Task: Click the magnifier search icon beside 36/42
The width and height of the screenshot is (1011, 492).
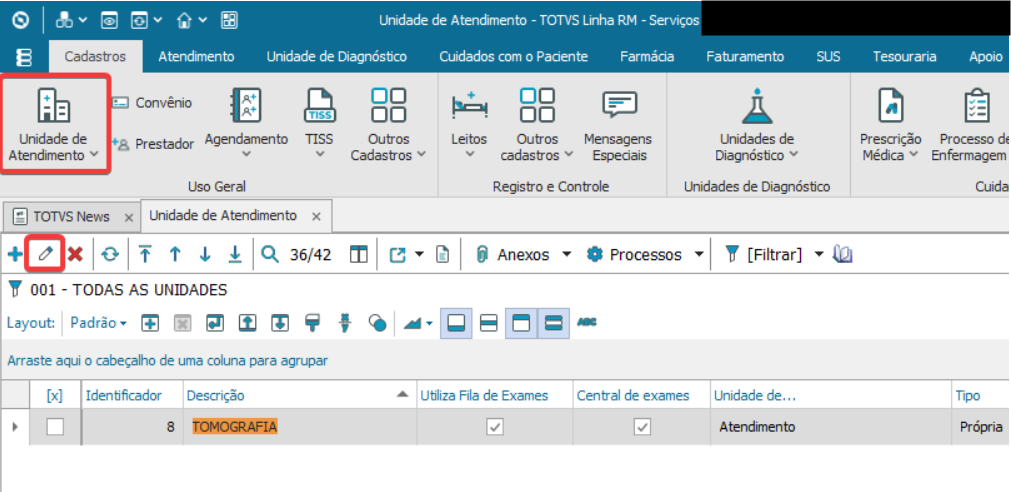Action: pyautogui.click(x=270, y=255)
